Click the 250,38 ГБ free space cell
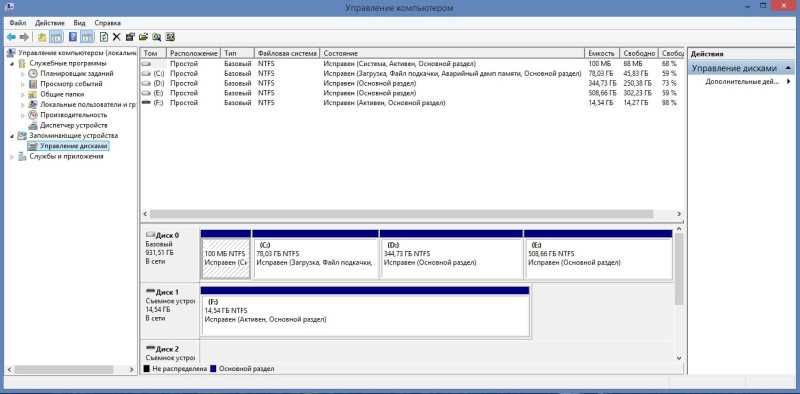The image size is (800, 394). (x=638, y=83)
